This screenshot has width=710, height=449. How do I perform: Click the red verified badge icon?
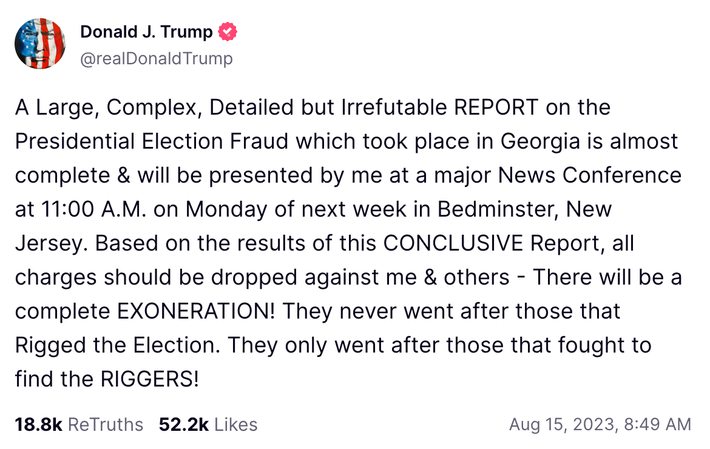(228, 32)
